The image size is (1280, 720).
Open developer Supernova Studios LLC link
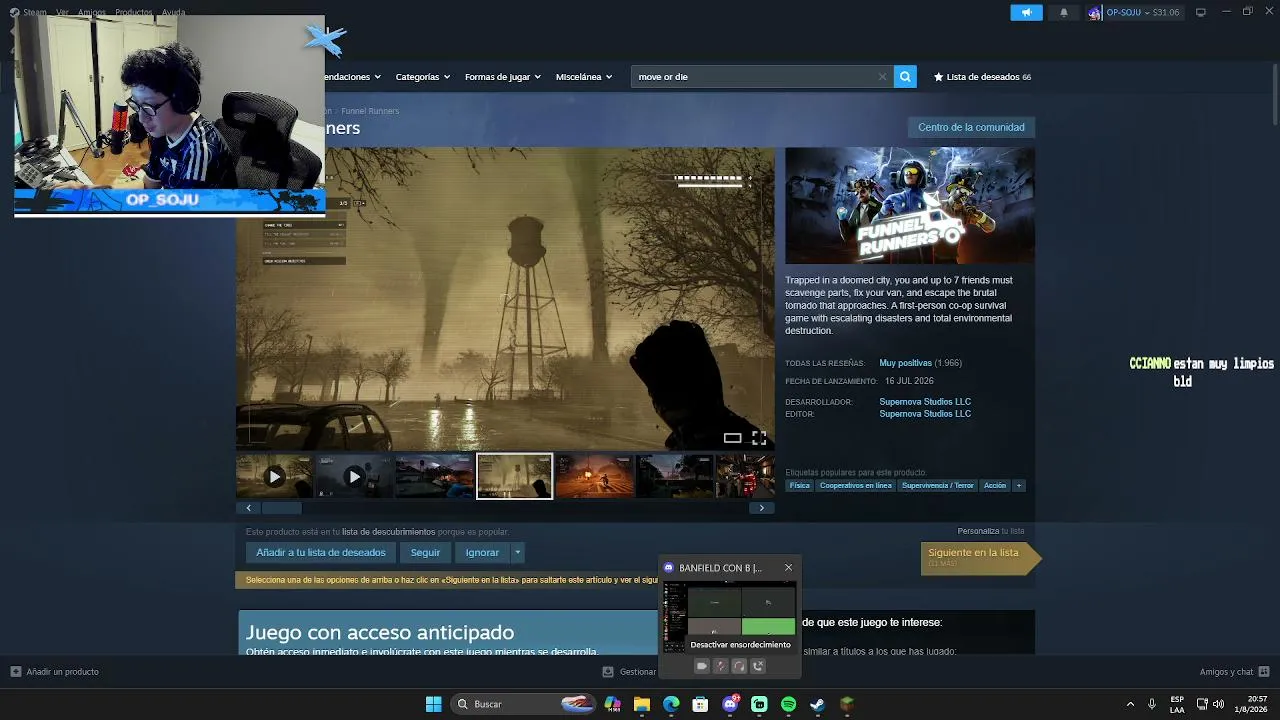925,402
